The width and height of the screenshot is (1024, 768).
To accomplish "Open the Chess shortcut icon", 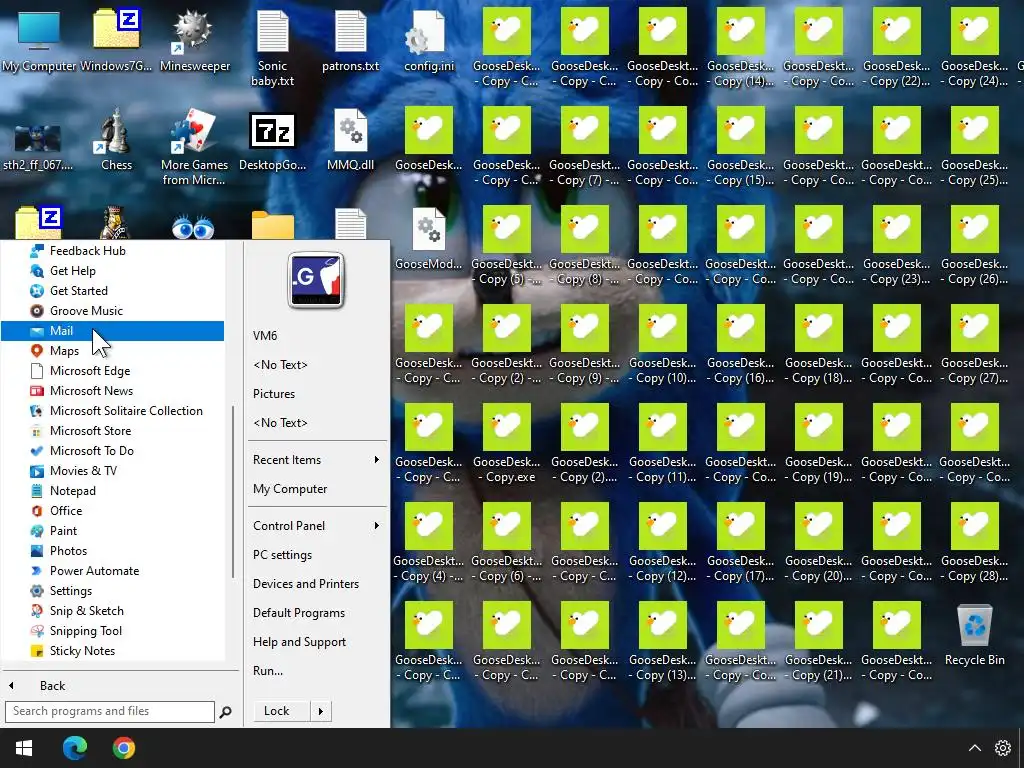I will (x=116, y=140).
